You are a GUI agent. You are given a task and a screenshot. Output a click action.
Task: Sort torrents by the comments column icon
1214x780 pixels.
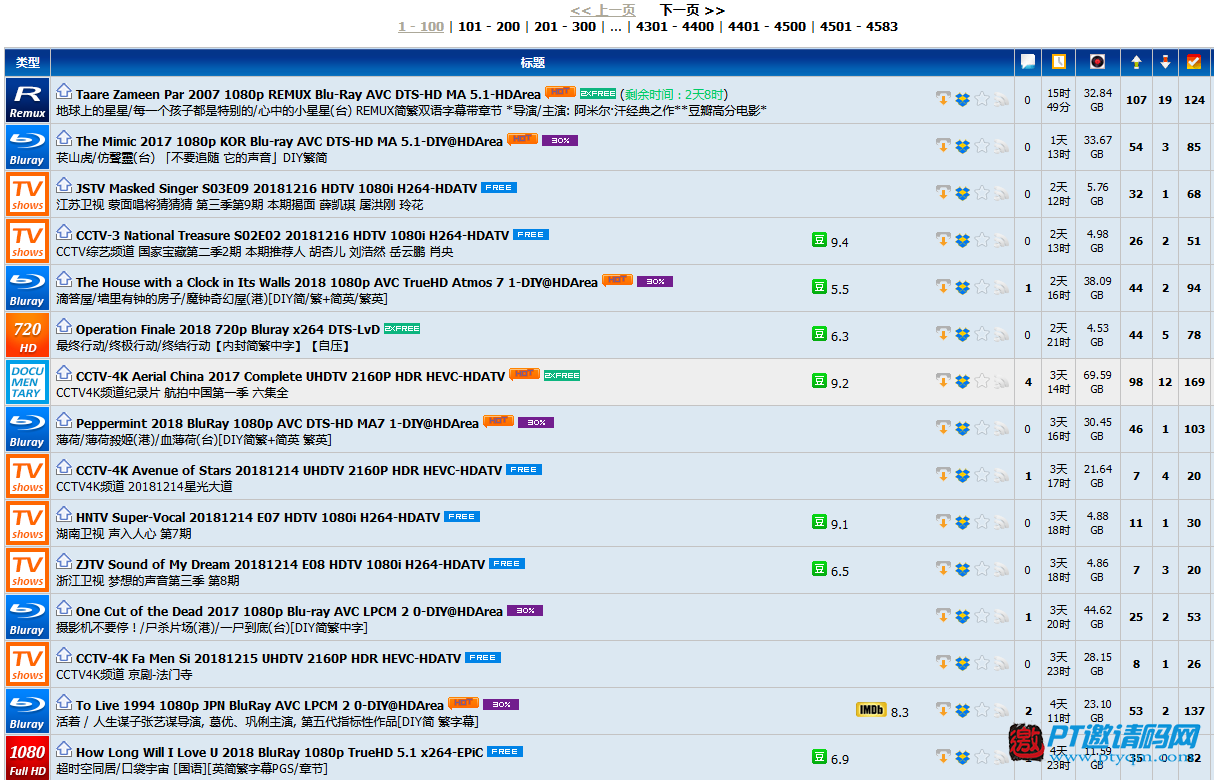coord(1027,62)
